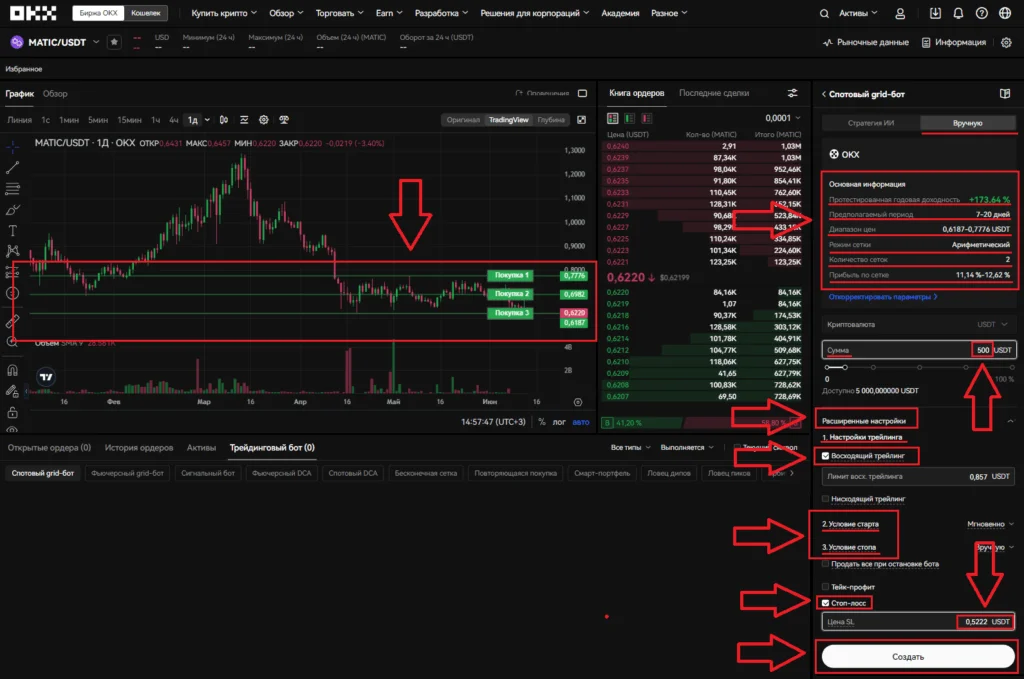Collapse Расширенные настройки section
The image size is (1024, 679).
click(x=1010, y=421)
